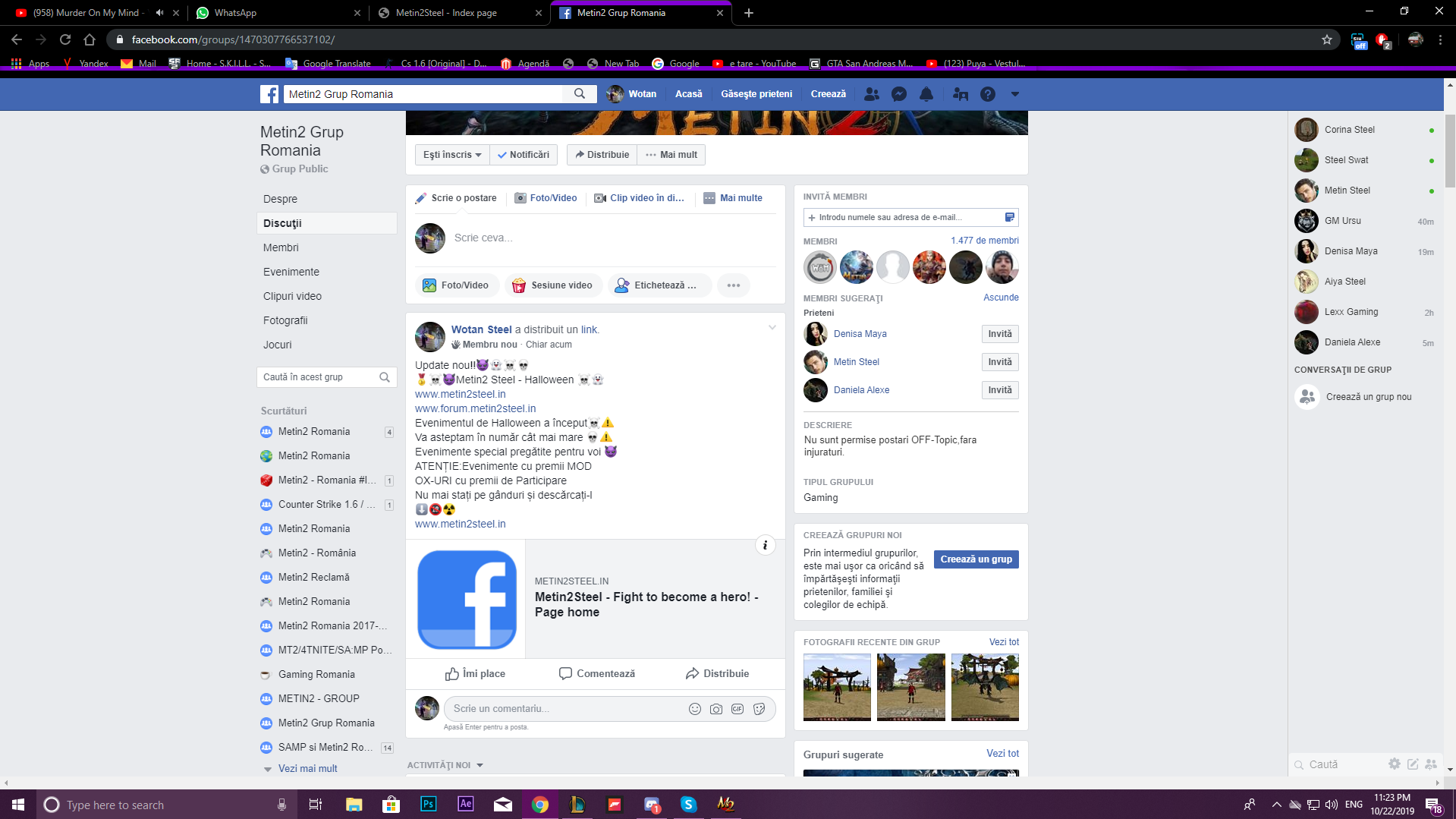Open Mai mult menu under cover

[671, 155]
